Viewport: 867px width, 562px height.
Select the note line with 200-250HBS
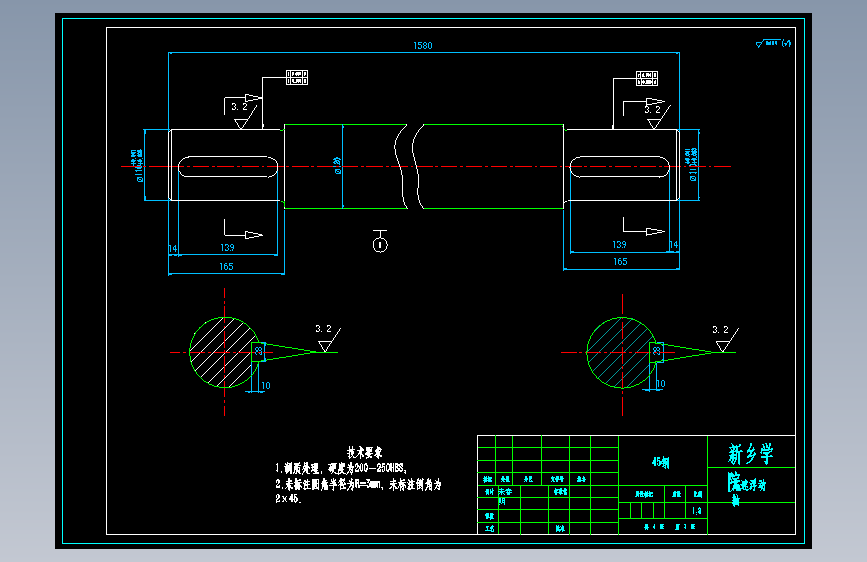[x=341, y=469]
